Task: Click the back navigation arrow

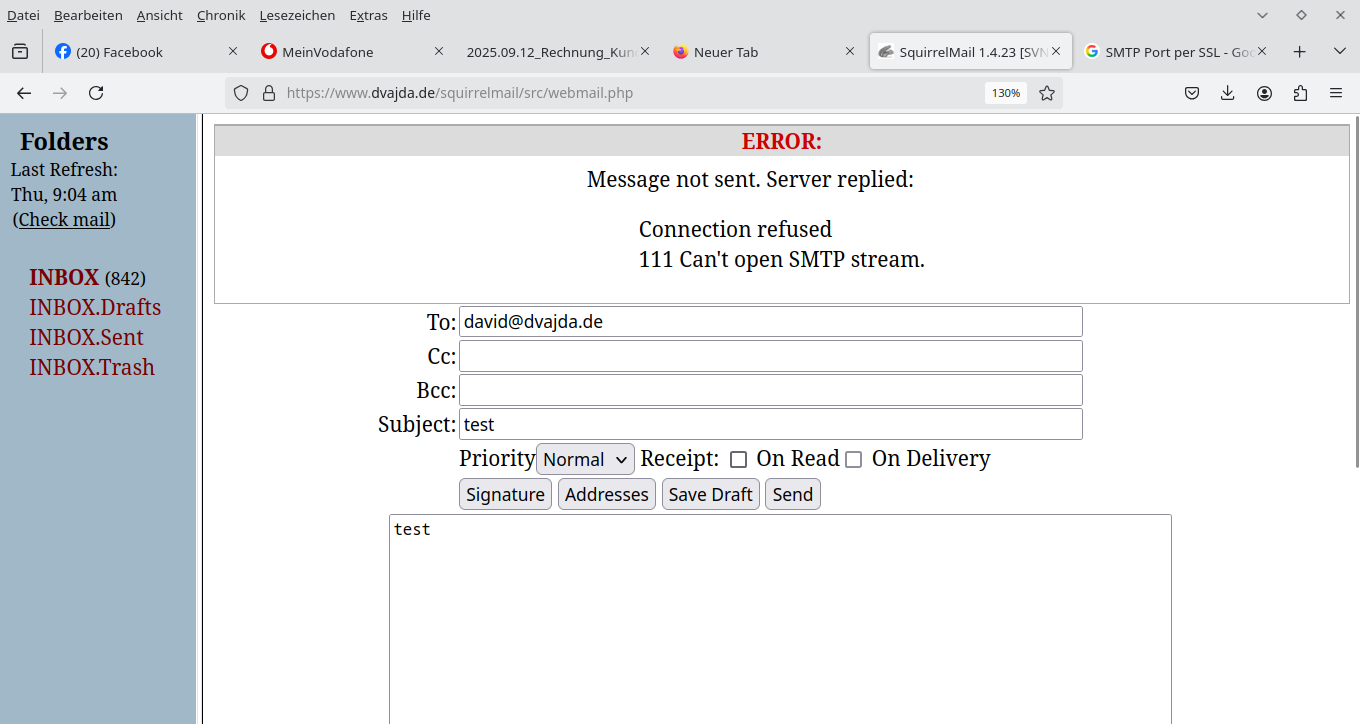Action: 24,93
